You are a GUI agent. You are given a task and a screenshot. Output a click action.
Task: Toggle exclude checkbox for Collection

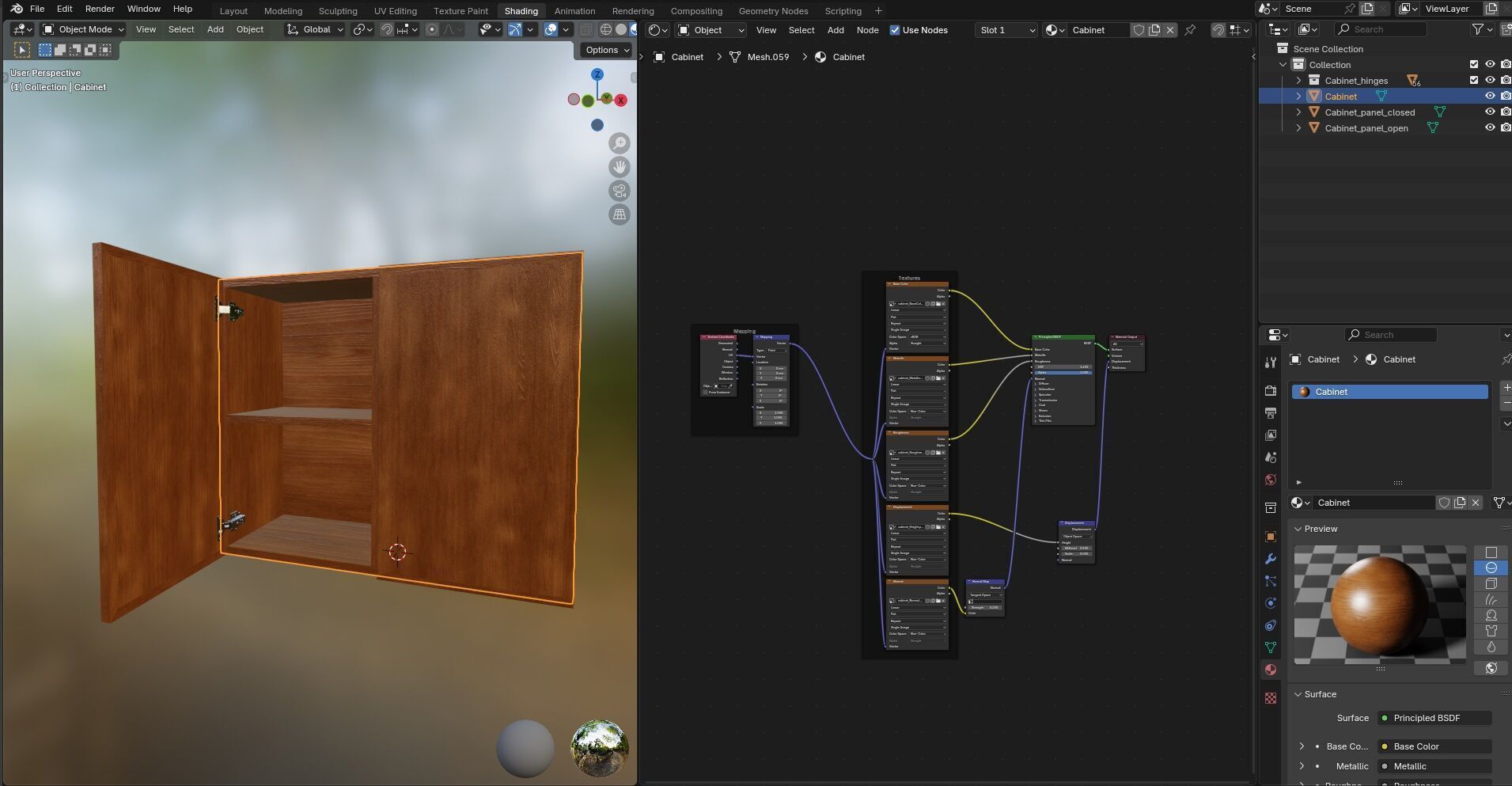click(x=1473, y=64)
